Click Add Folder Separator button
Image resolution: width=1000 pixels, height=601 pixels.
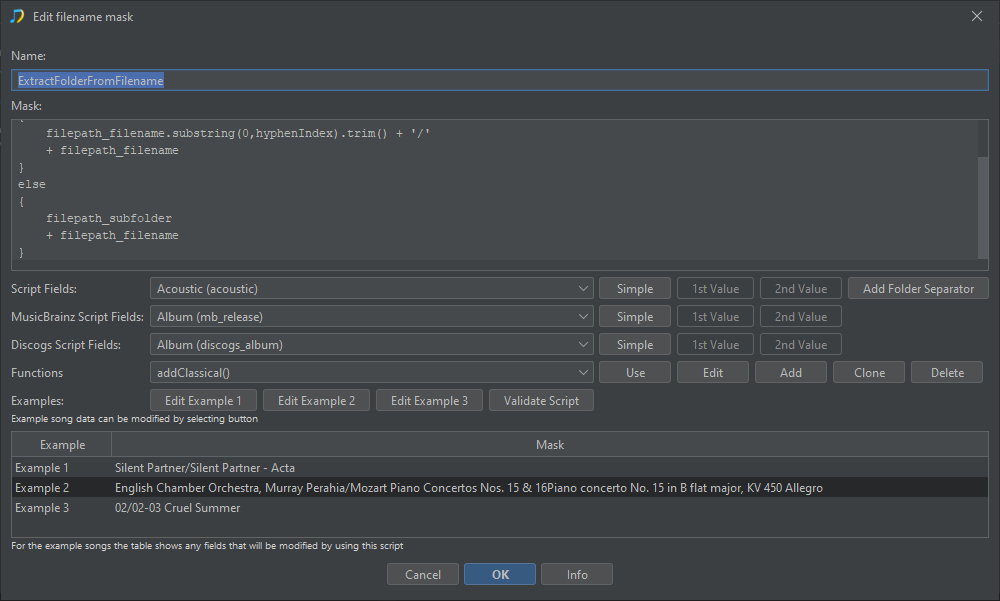click(918, 289)
